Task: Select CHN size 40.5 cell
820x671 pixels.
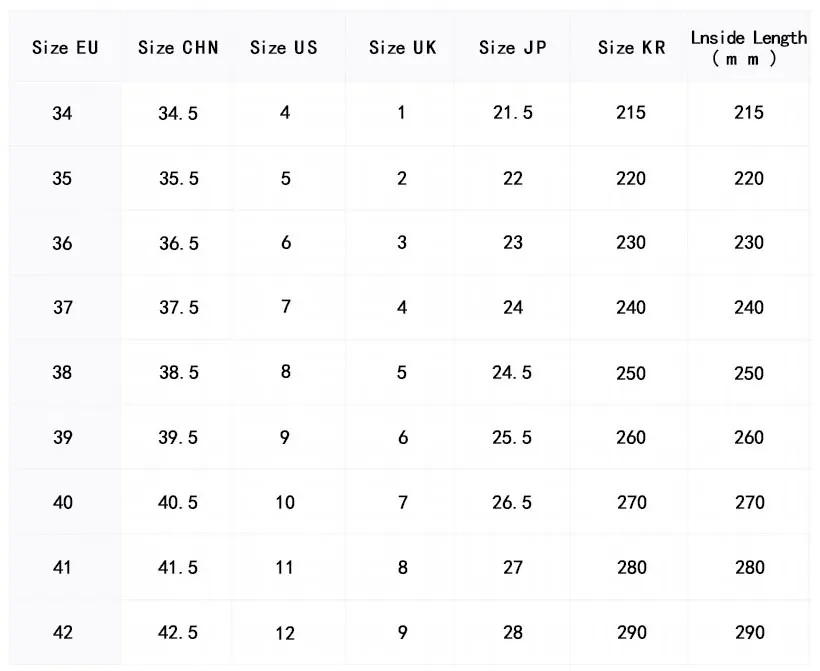Action: 178,502
